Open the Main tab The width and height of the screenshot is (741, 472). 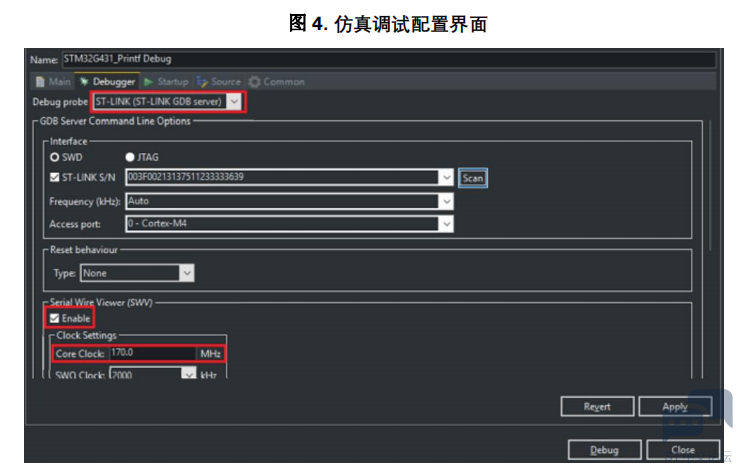53,82
